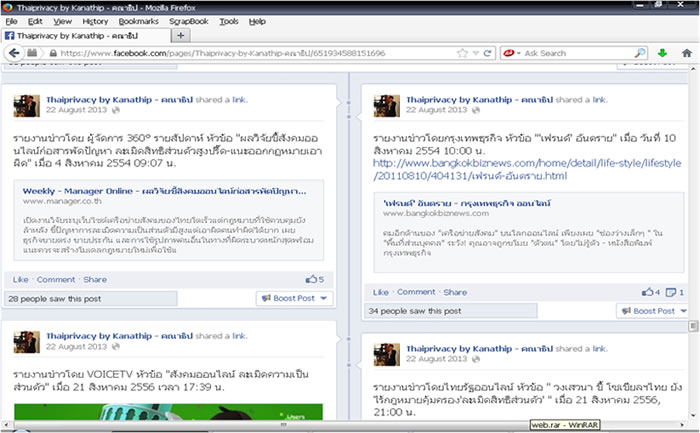Comment on the Manager Online post
The height and width of the screenshot is (433, 700).
(56, 279)
